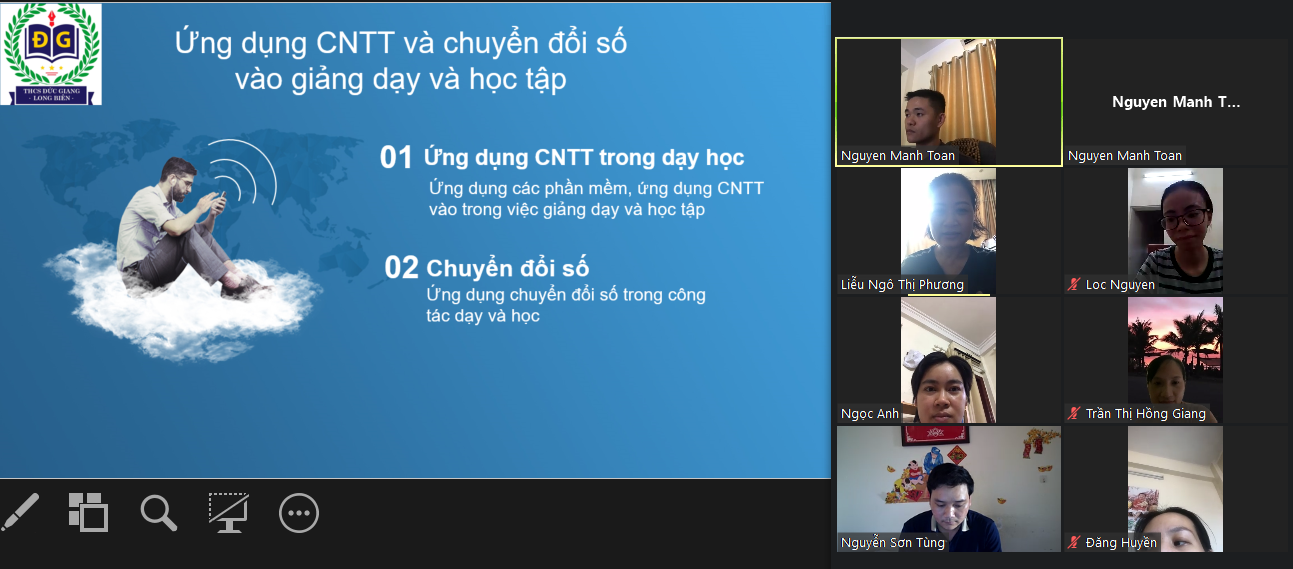Click the slide heading '02 Chuyển đổi số'
Image resolution: width=1293 pixels, height=569 pixels.
point(487,268)
